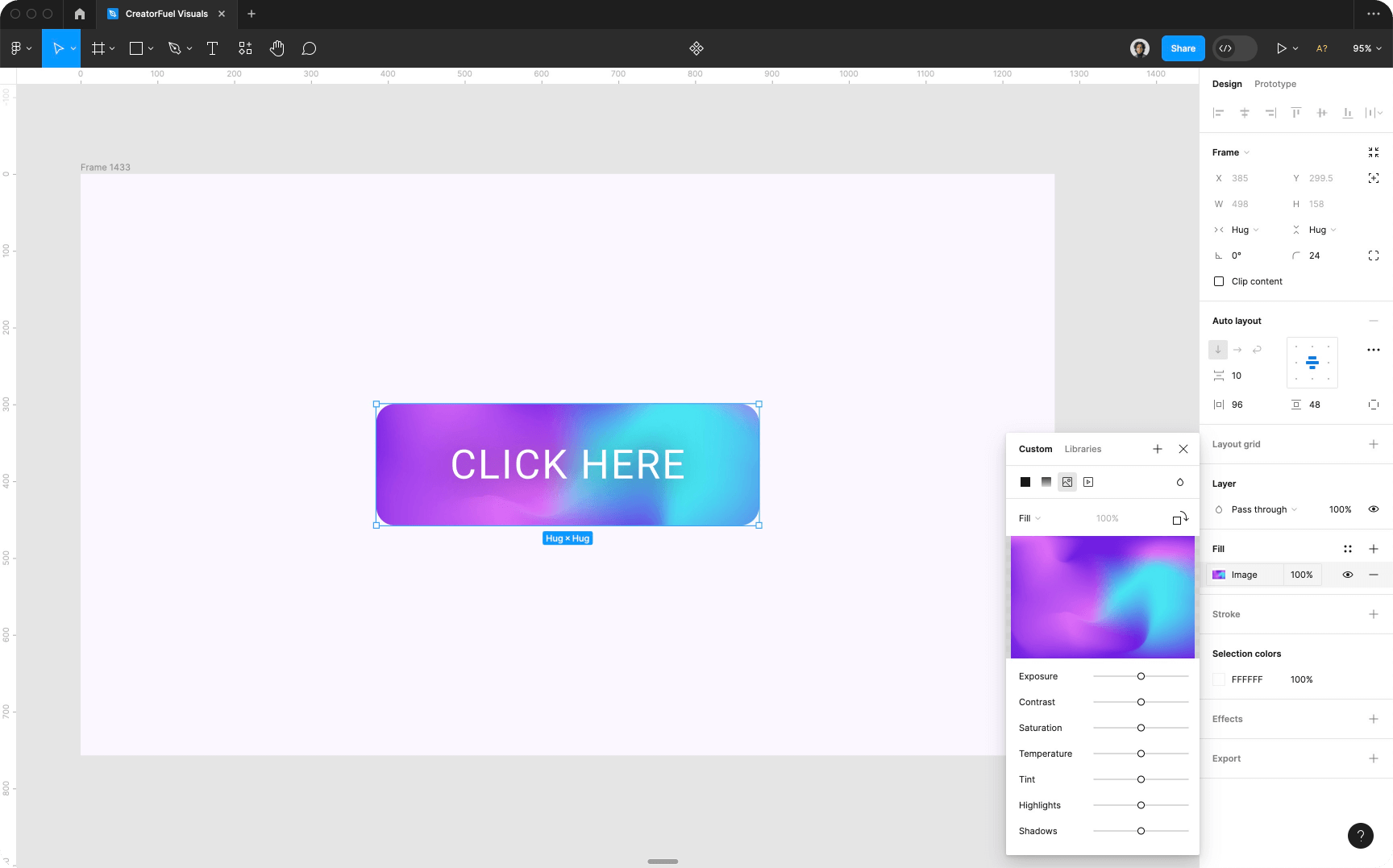Open the Hand tool
Screen dimensions: 1393x868
[x=277, y=48]
